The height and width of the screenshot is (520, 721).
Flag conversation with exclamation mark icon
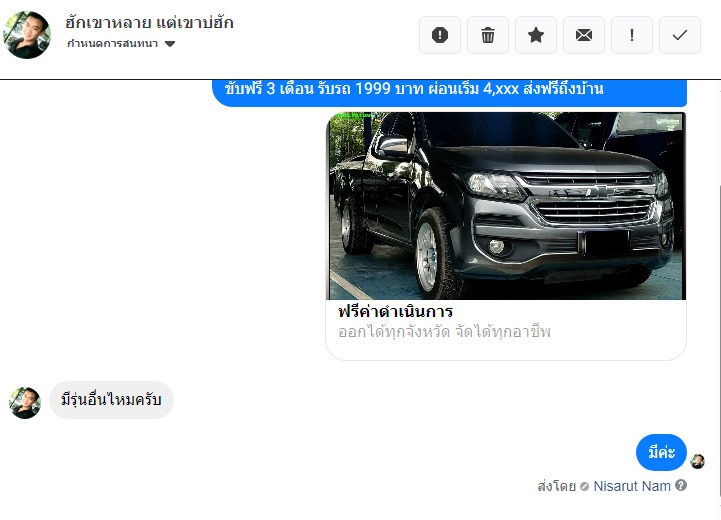pos(632,35)
